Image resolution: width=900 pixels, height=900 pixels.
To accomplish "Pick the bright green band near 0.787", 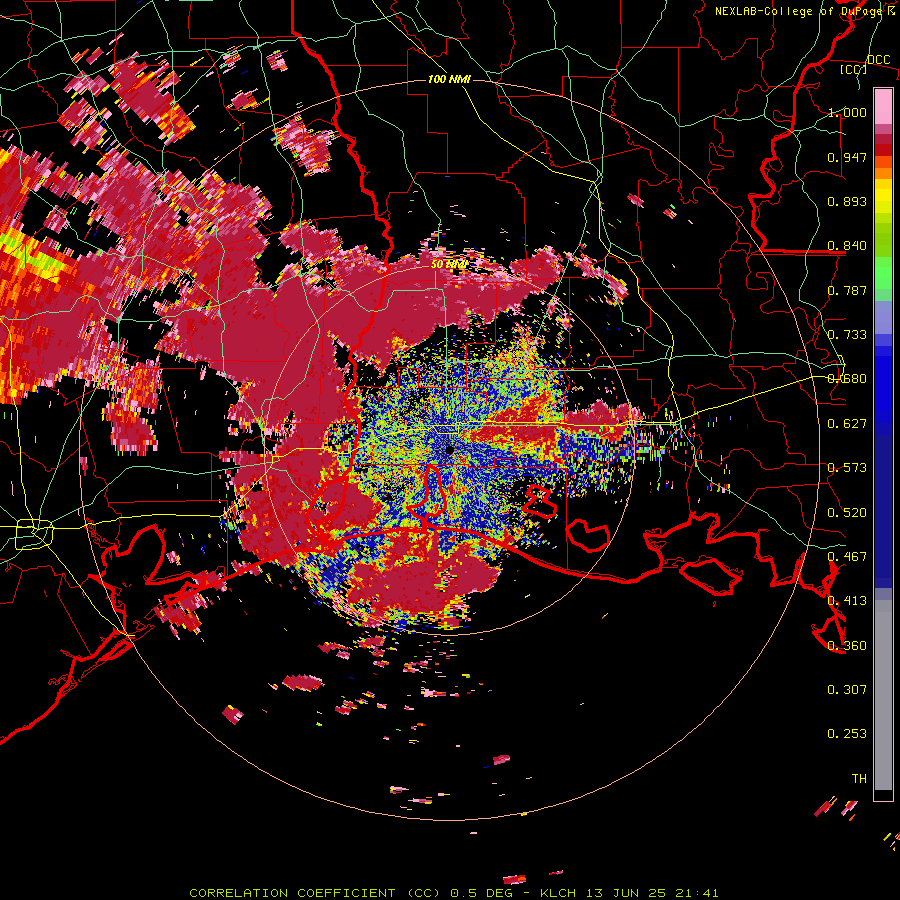I will pyautogui.click(x=883, y=273).
